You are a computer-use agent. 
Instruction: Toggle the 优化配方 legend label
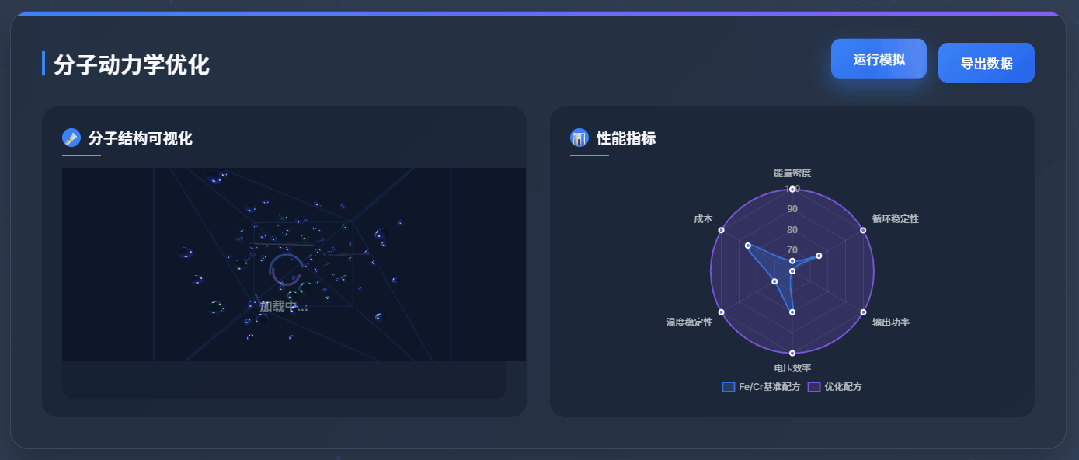point(843,387)
